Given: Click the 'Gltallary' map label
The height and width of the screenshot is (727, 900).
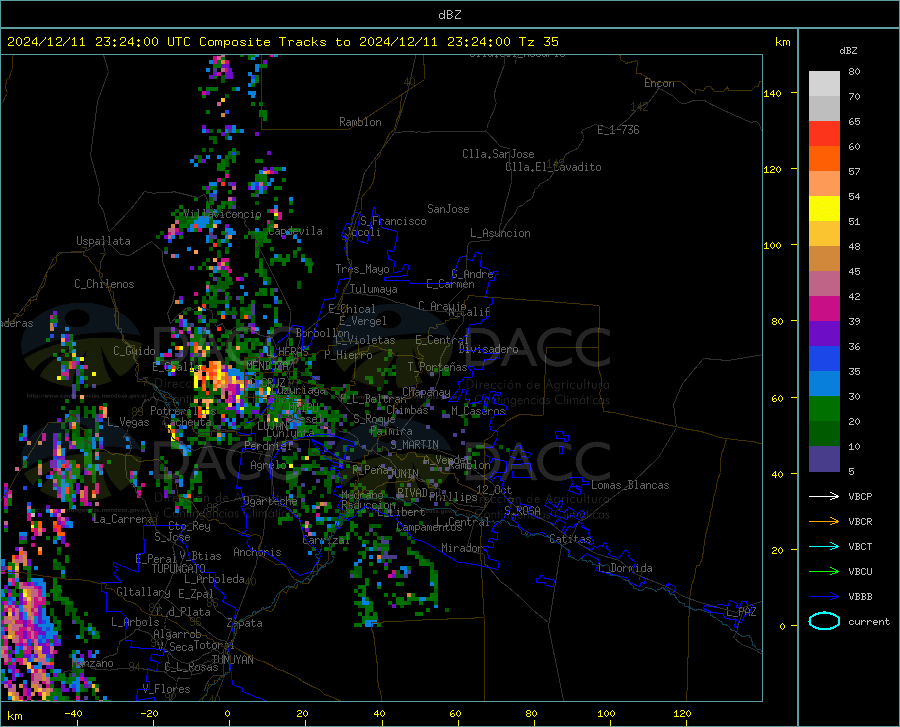Looking at the screenshot, I should point(143,592).
